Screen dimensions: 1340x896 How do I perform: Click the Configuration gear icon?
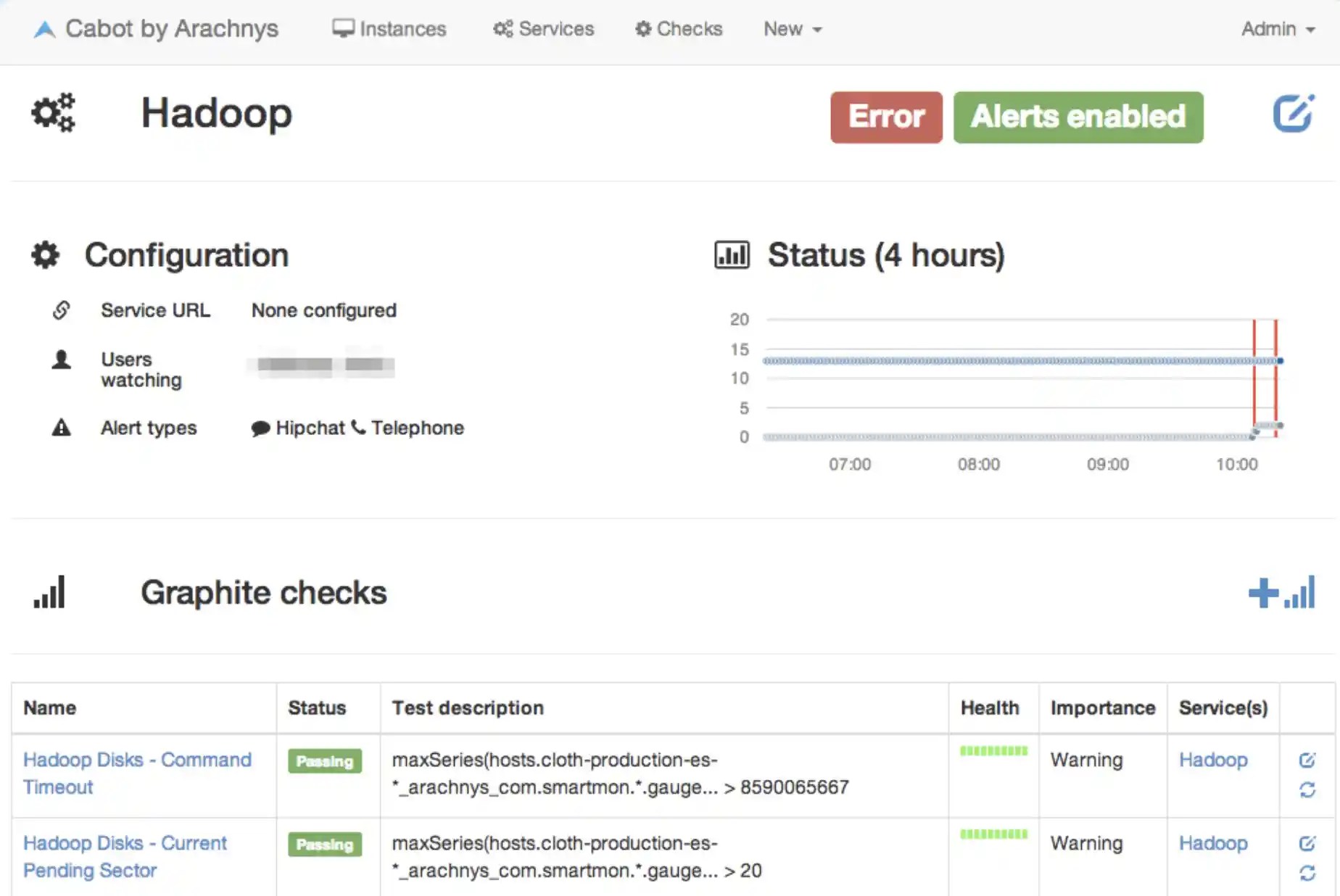coord(44,255)
